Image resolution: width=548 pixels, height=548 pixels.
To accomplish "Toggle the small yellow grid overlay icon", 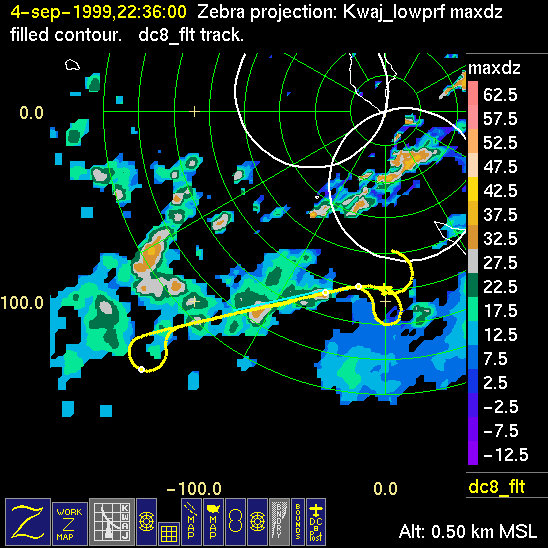I will coord(169,534).
